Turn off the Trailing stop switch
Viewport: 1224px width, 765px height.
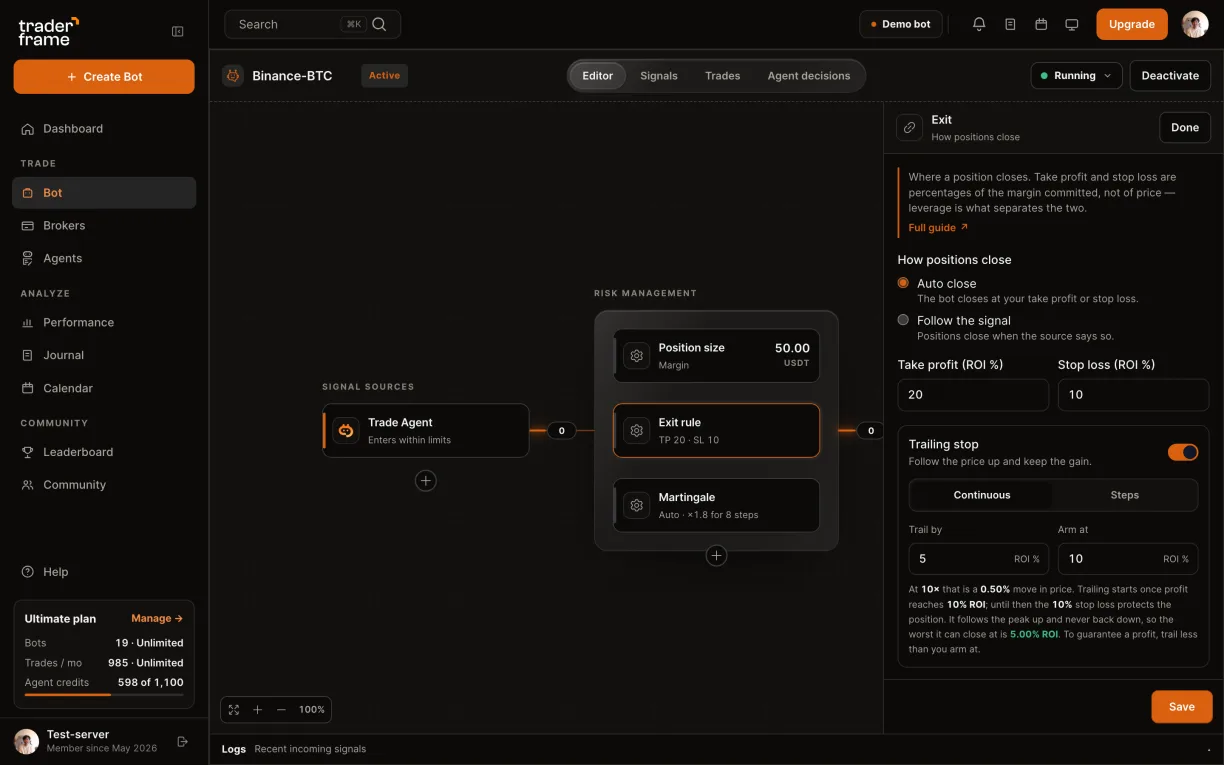pyautogui.click(x=1183, y=452)
